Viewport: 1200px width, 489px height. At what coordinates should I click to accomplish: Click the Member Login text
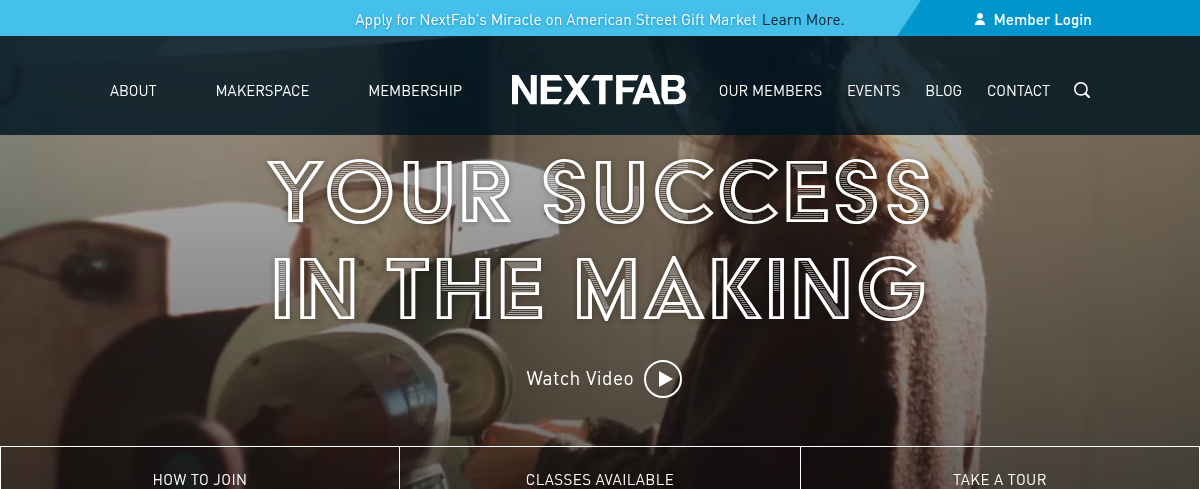pos(1043,19)
